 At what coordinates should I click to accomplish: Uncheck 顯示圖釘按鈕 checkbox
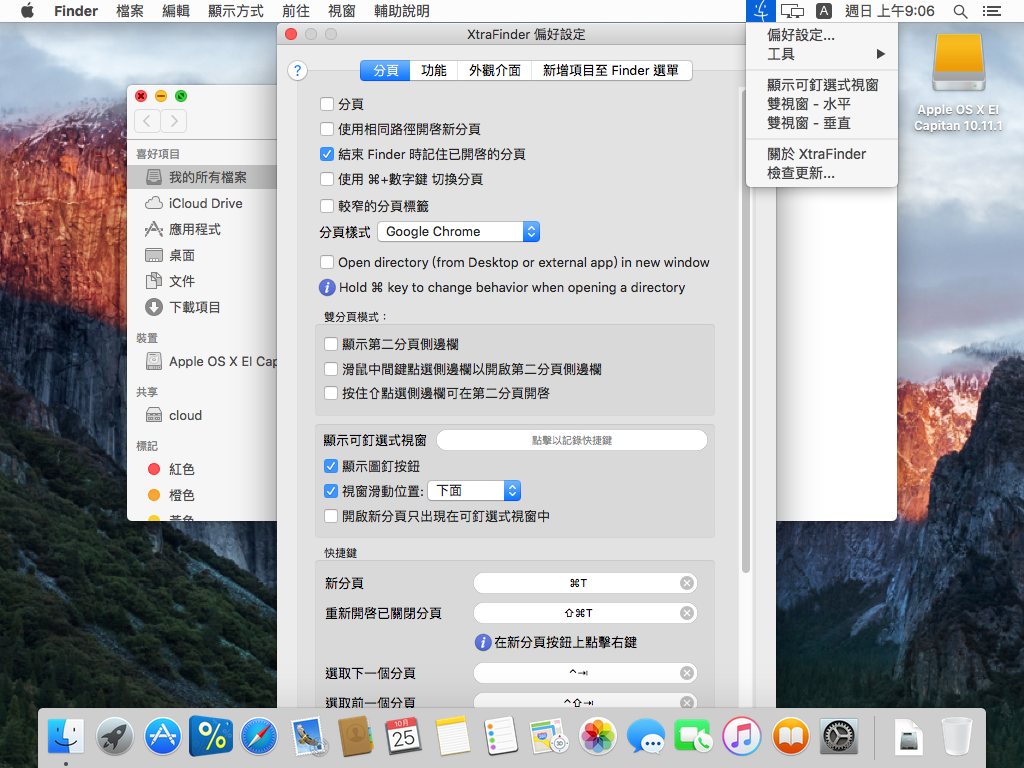(331, 466)
